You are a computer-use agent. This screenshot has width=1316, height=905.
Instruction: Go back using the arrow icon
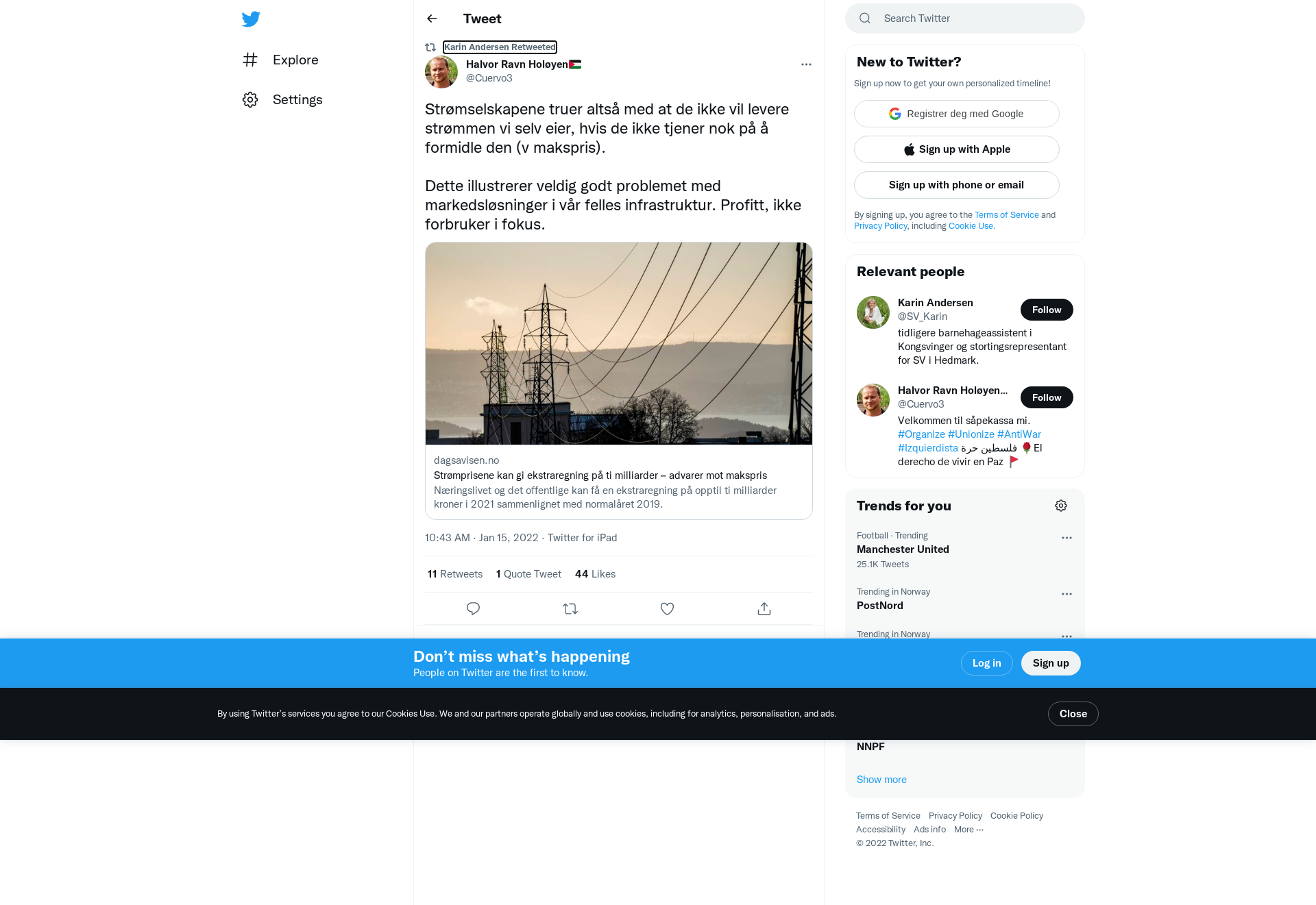(x=432, y=18)
